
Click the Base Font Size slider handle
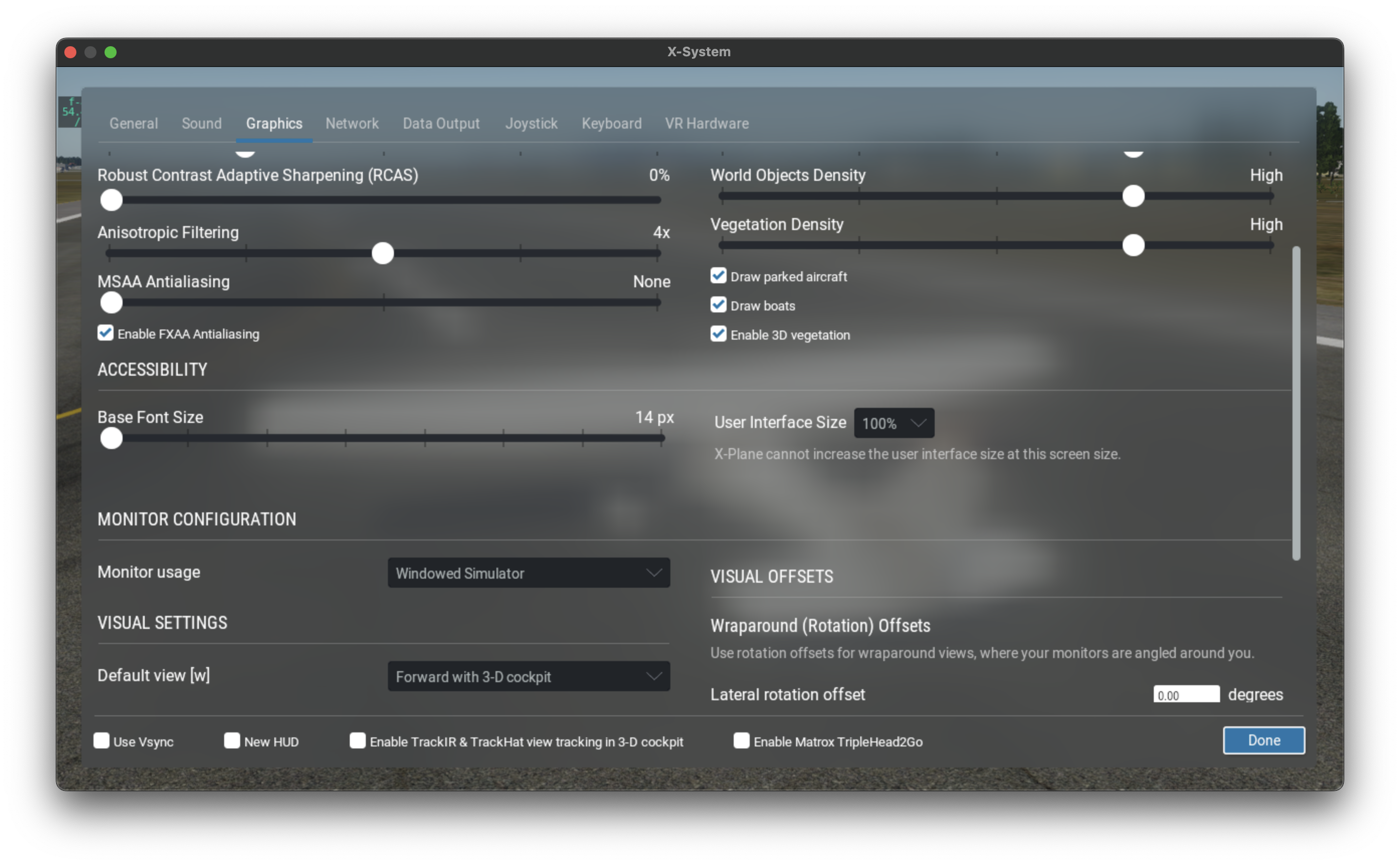point(111,438)
